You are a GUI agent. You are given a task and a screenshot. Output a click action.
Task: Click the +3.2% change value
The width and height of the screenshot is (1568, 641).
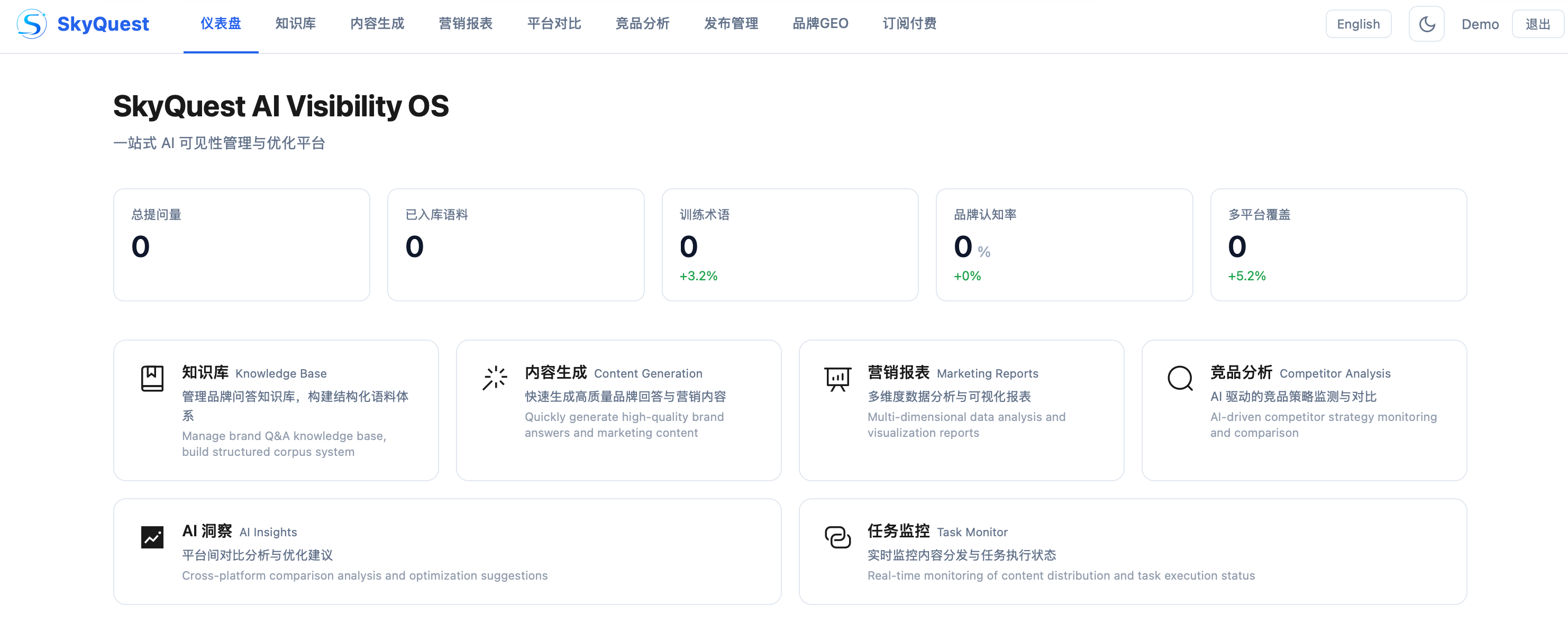point(698,276)
